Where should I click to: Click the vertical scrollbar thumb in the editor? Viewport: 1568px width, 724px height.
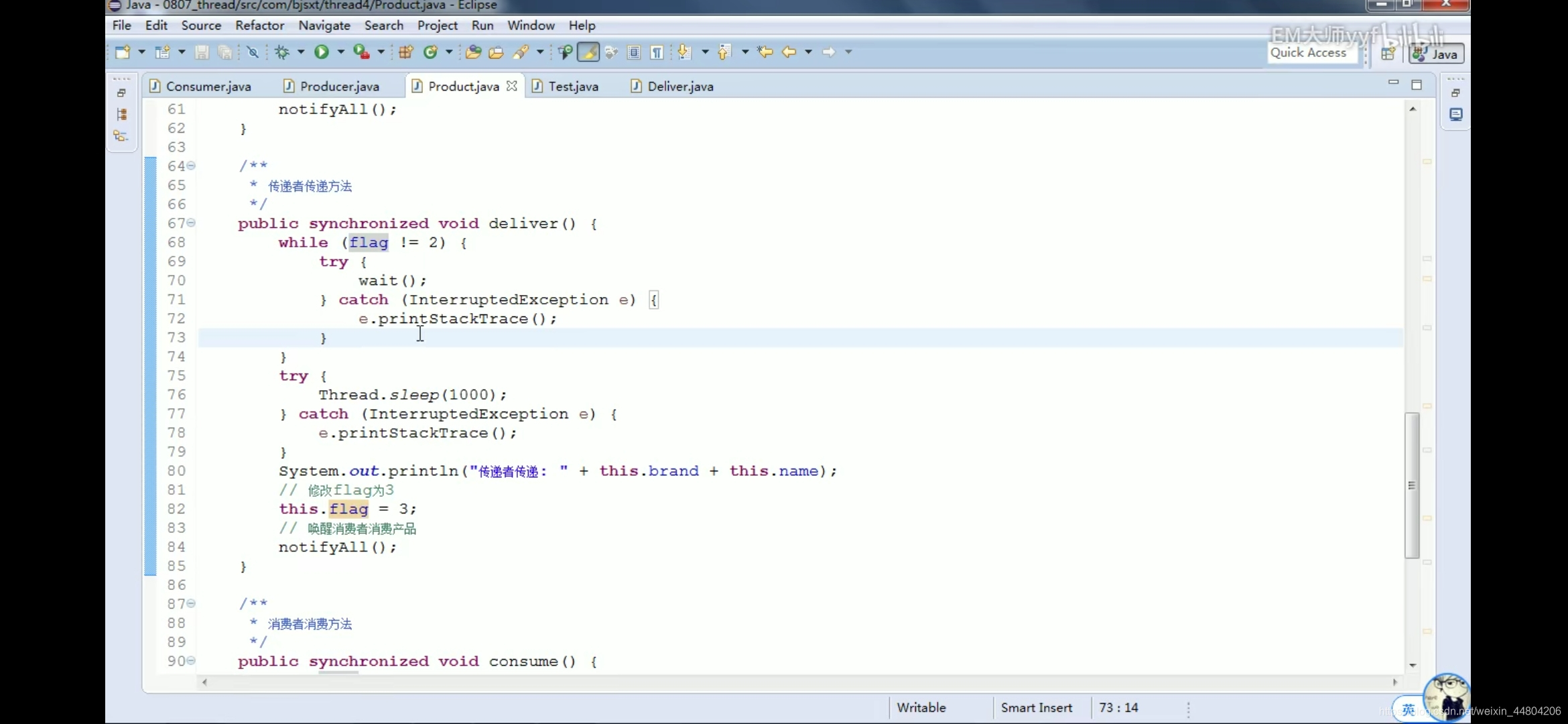click(x=1412, y=485)
